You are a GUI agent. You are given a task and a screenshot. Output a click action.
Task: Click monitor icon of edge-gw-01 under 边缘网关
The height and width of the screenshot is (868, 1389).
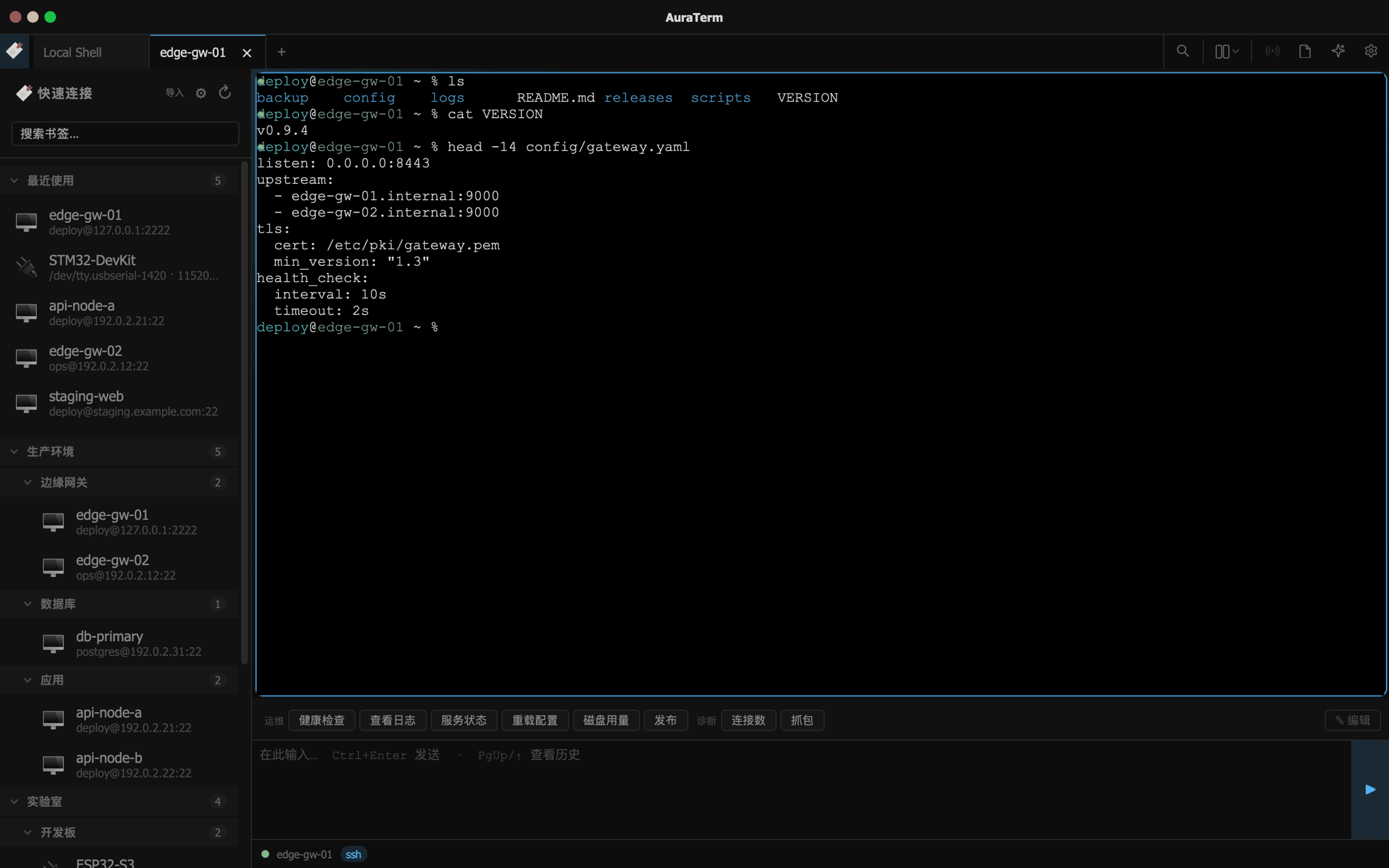53,521
